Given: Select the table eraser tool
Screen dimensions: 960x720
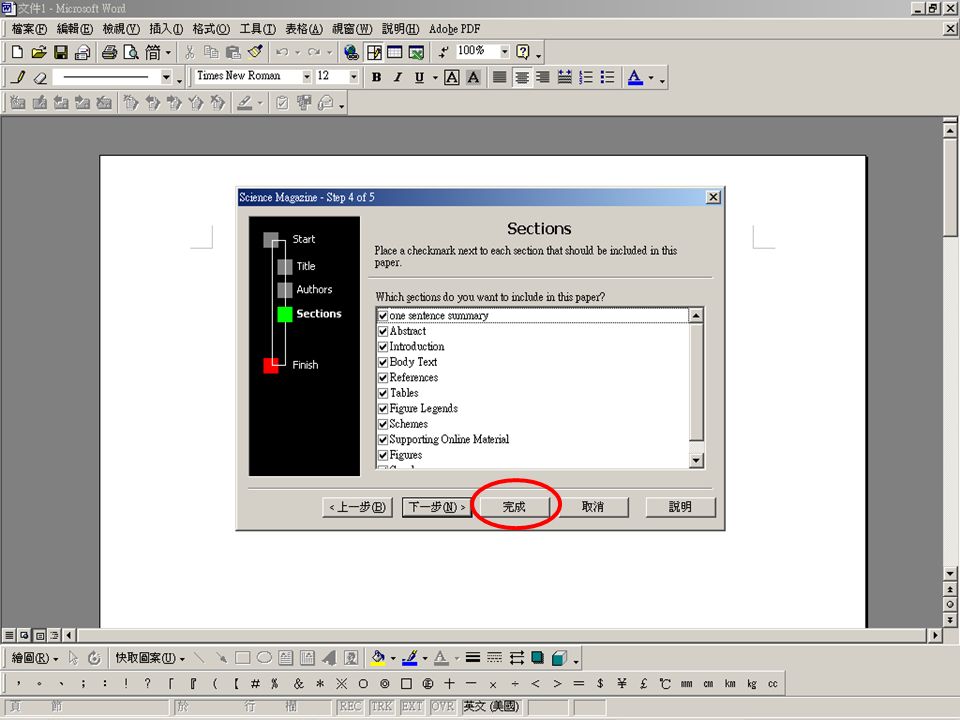Looking at the screenshot, I should [40, 77].
